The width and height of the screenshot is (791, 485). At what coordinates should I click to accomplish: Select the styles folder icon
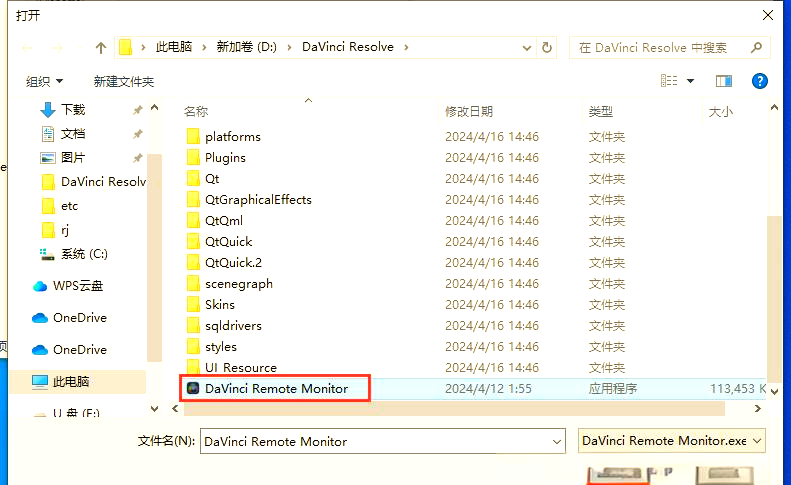pyautogui.click(x=193, y=347)
